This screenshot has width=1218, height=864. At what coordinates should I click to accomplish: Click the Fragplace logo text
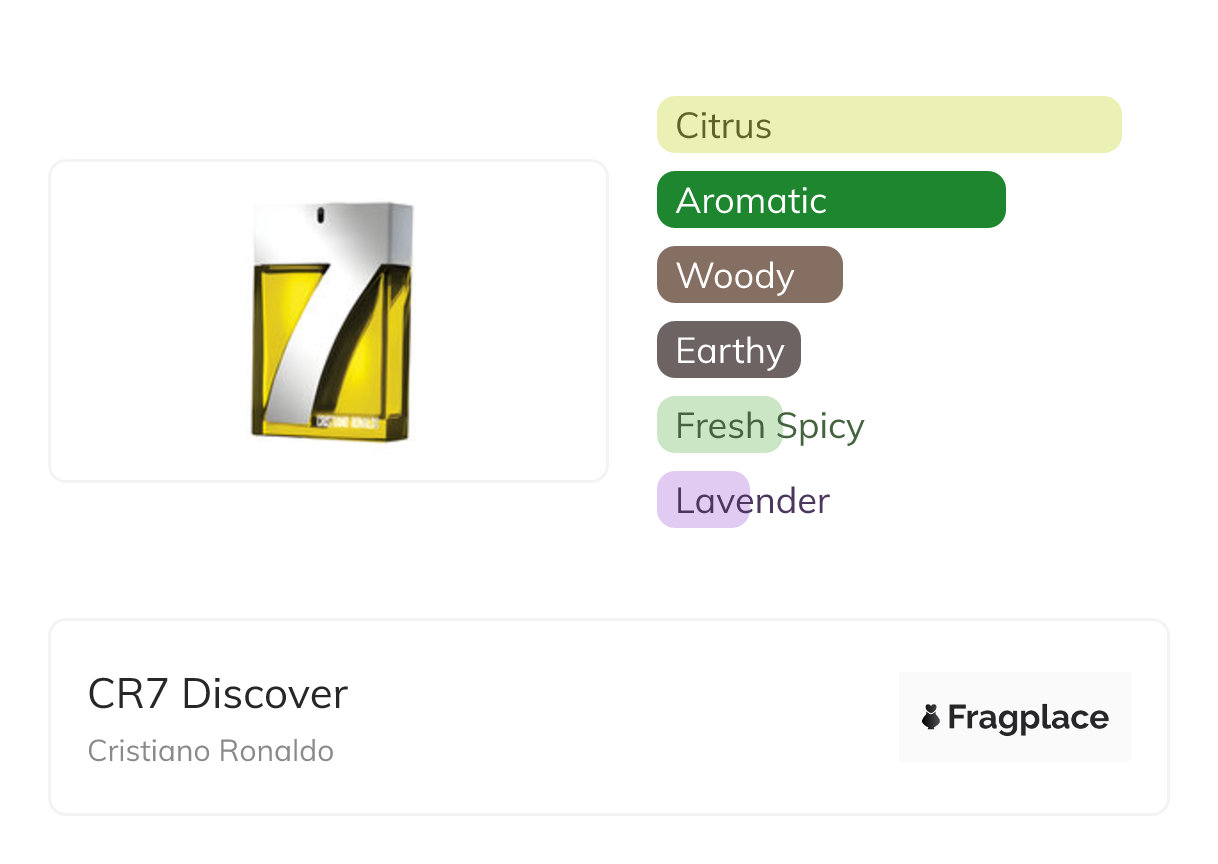(1027, 717)
